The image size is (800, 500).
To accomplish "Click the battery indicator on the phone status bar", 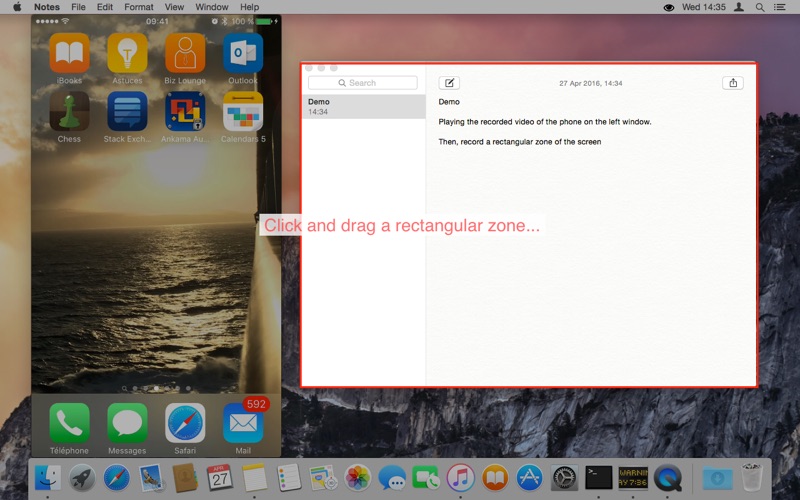I will [x=265, y=21].
